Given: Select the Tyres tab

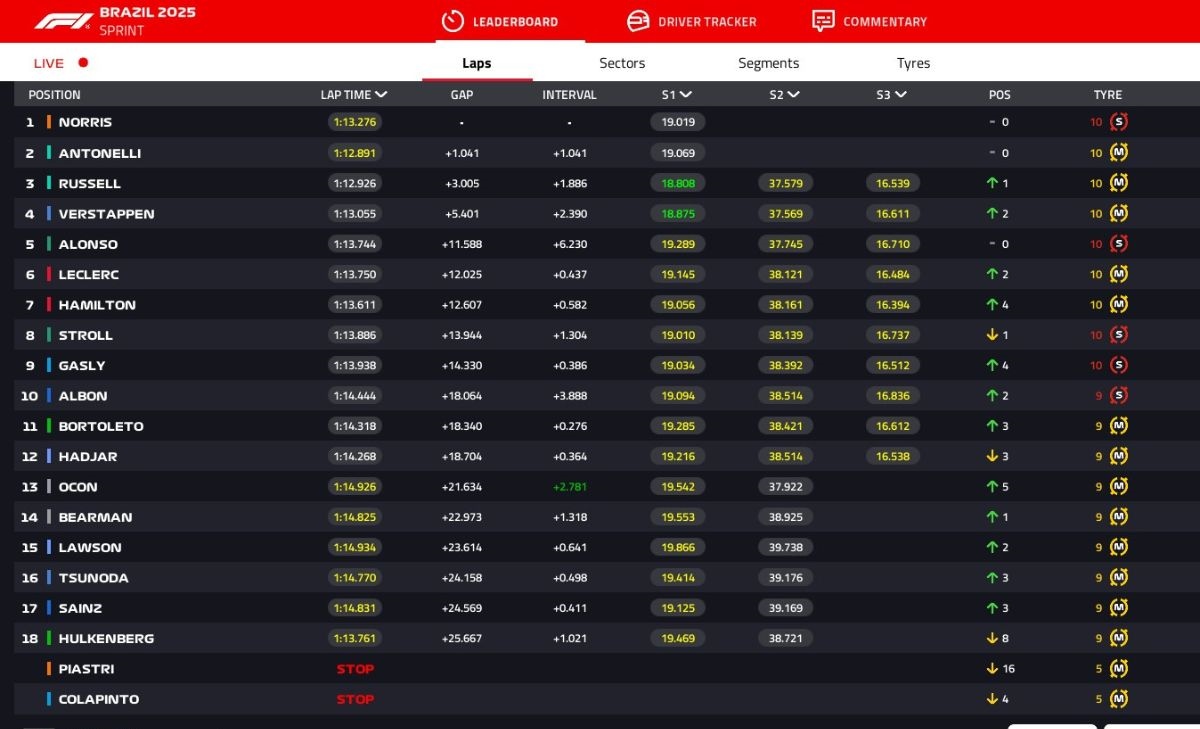Looking at the screenshot, I should pyautogui.click(x=913, y=63).
